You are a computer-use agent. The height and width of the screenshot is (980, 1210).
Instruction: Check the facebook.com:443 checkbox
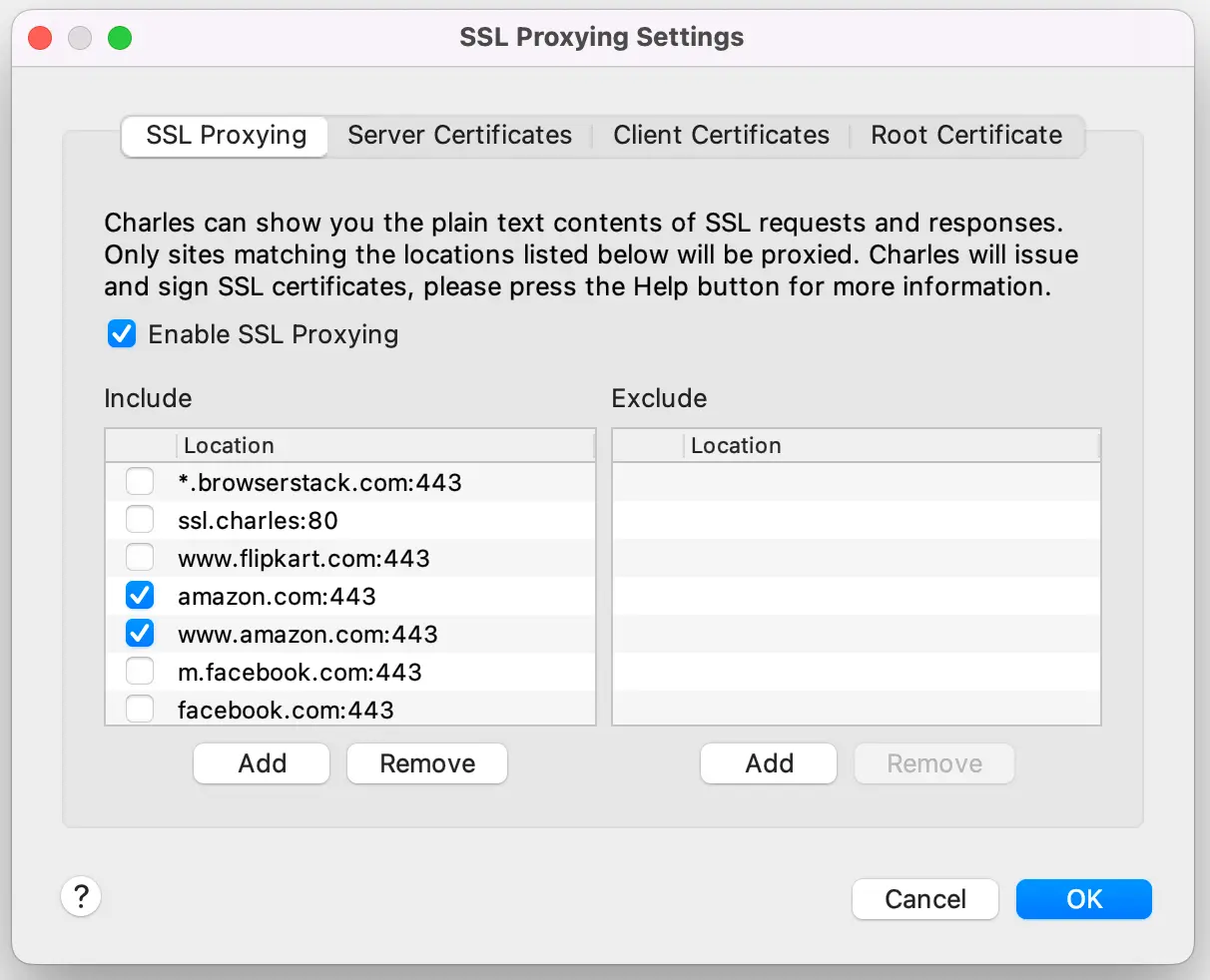coord(140,709)
